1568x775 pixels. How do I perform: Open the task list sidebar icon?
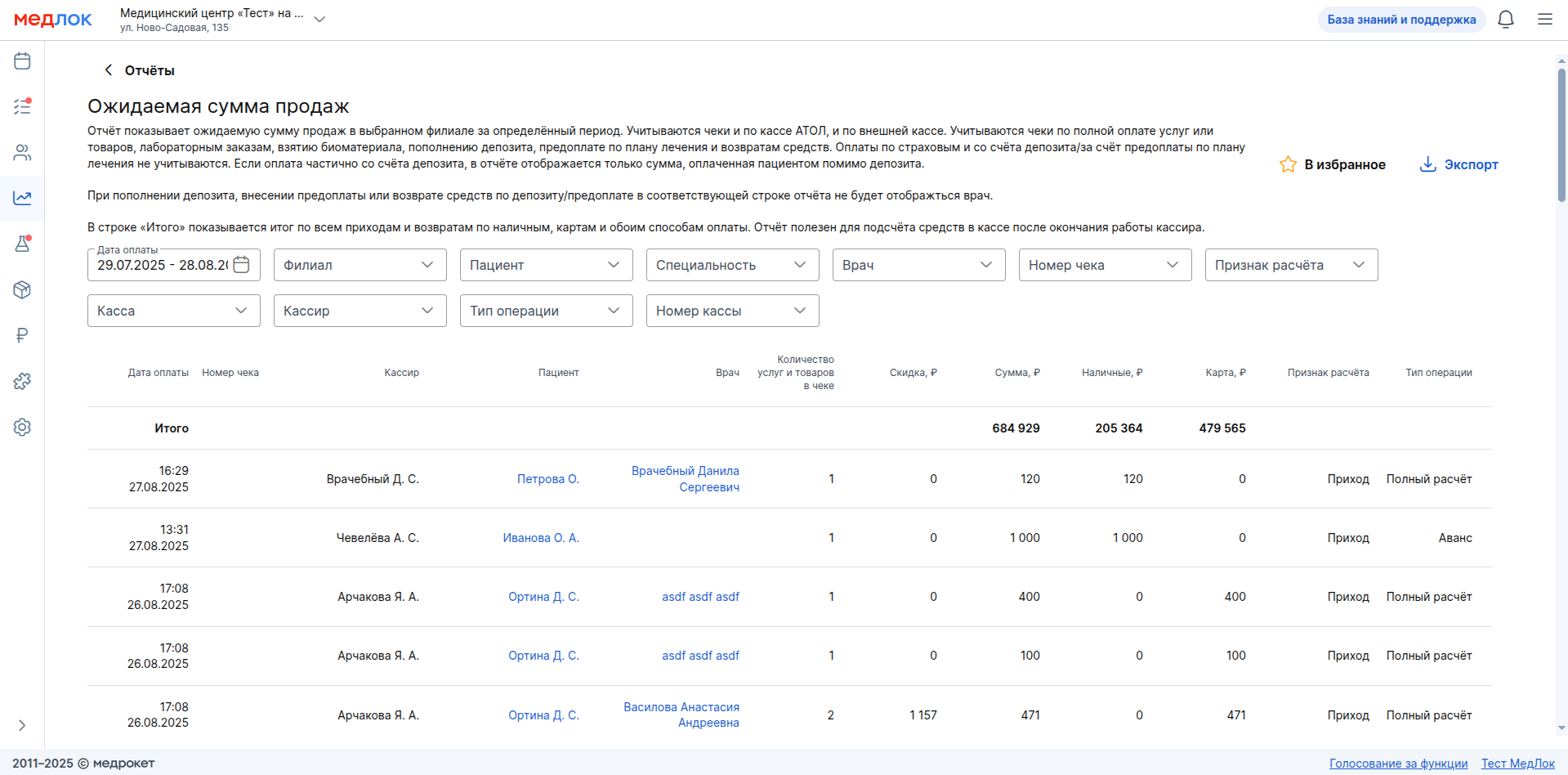(22, 106)
